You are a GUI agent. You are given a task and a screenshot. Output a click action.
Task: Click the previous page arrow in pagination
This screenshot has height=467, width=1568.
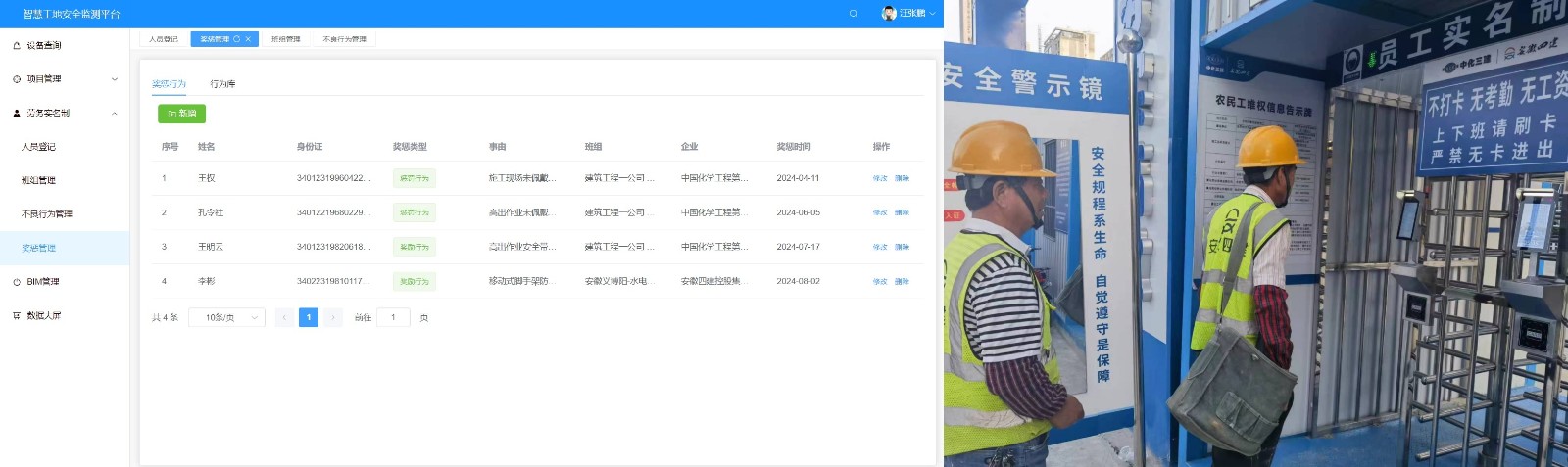[284, 317]
